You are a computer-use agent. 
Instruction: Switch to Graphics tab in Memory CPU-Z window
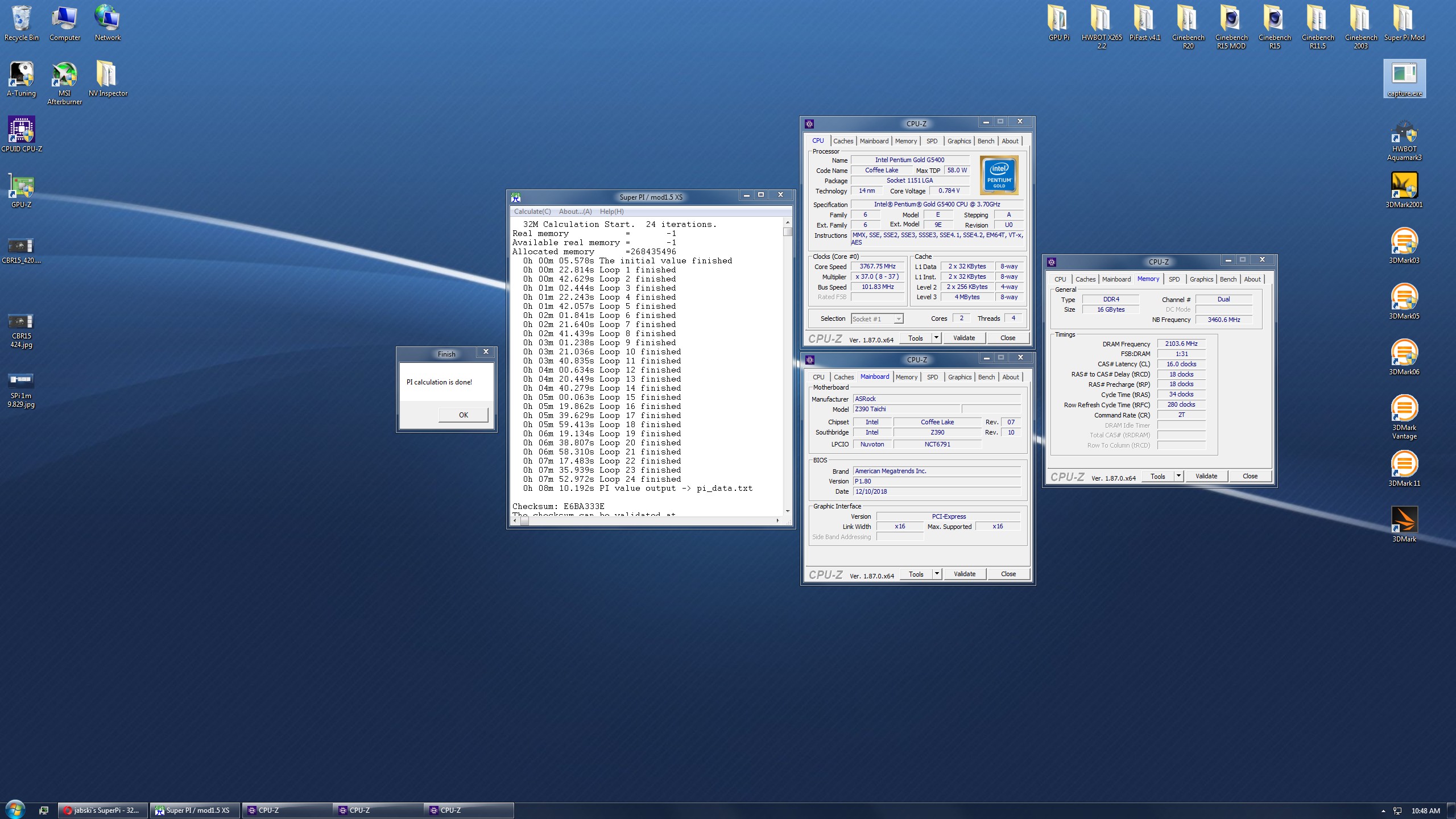(1201, 279)
